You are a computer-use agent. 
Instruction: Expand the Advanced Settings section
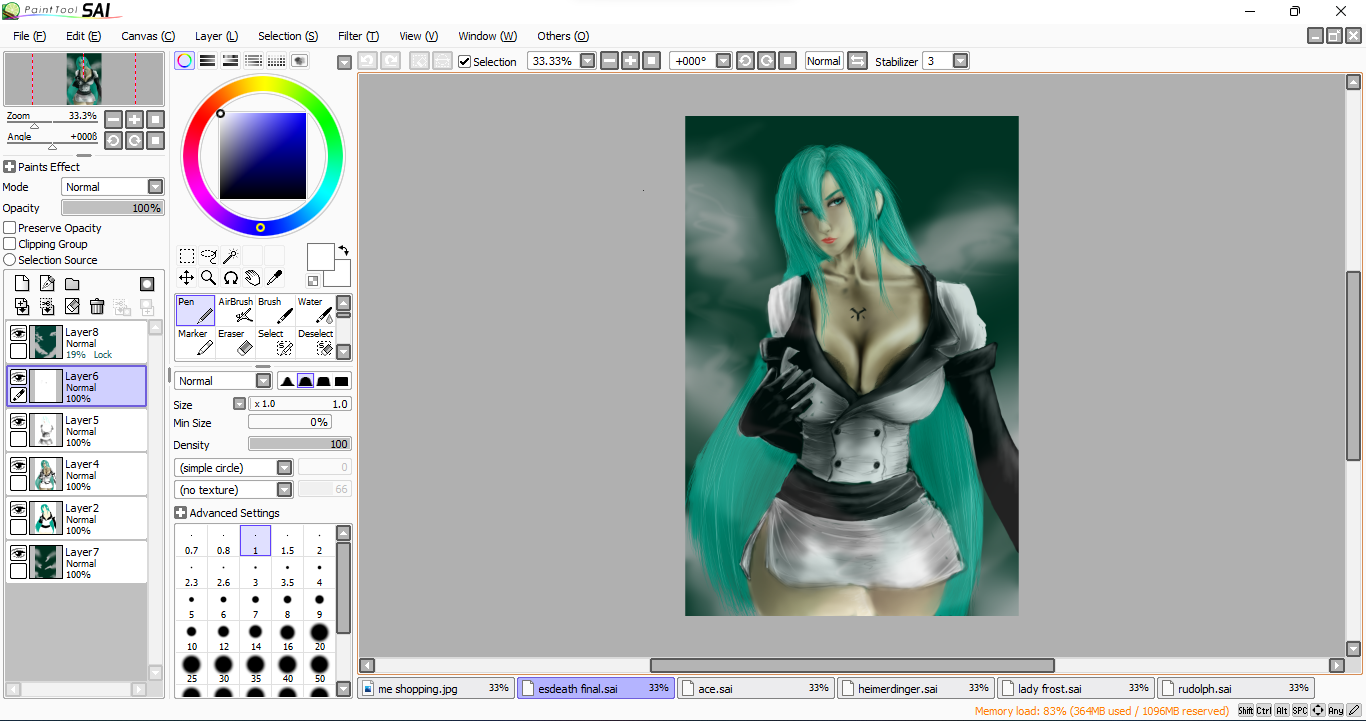(180, 513)
